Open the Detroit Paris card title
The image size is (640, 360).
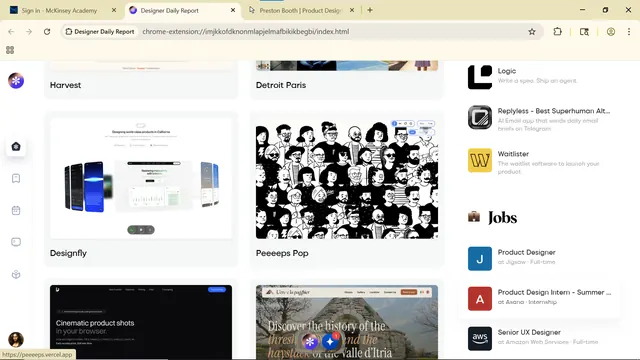point(281,85)
